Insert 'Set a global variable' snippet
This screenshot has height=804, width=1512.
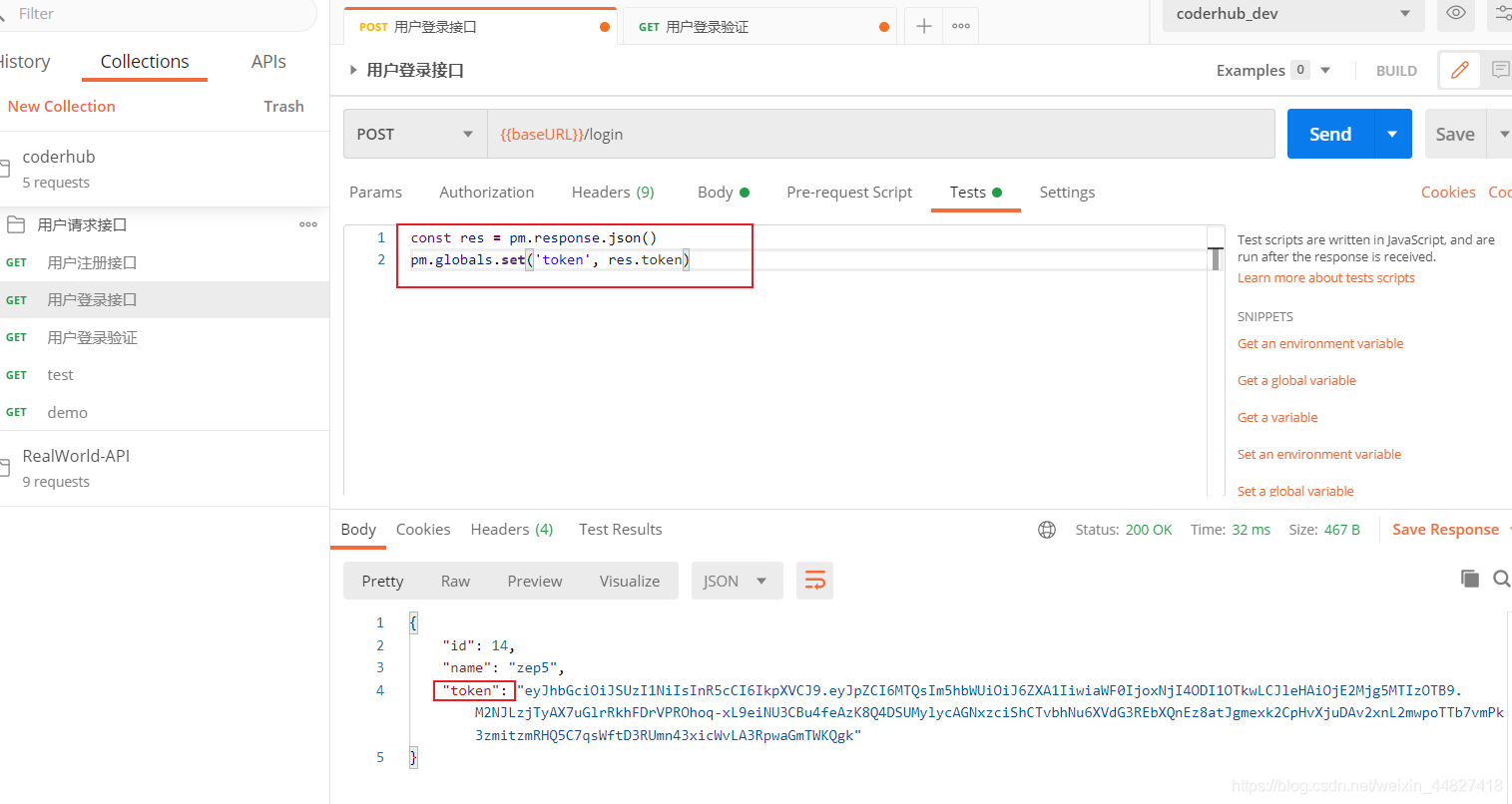pos(1295,491)
